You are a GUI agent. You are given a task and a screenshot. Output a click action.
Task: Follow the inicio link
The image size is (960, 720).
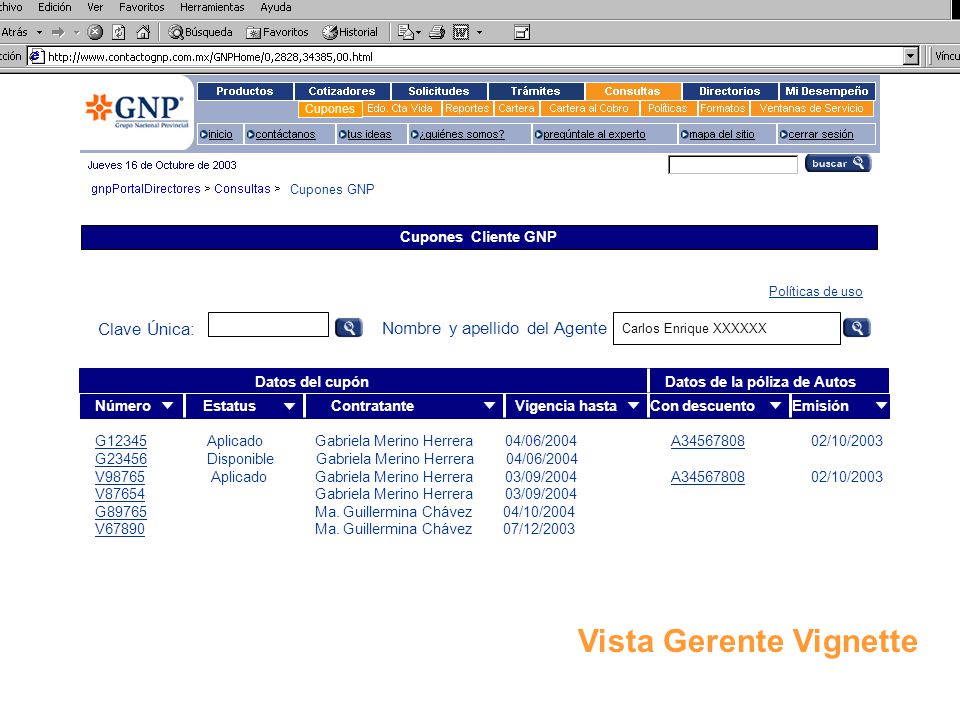(x=220, y=134)
